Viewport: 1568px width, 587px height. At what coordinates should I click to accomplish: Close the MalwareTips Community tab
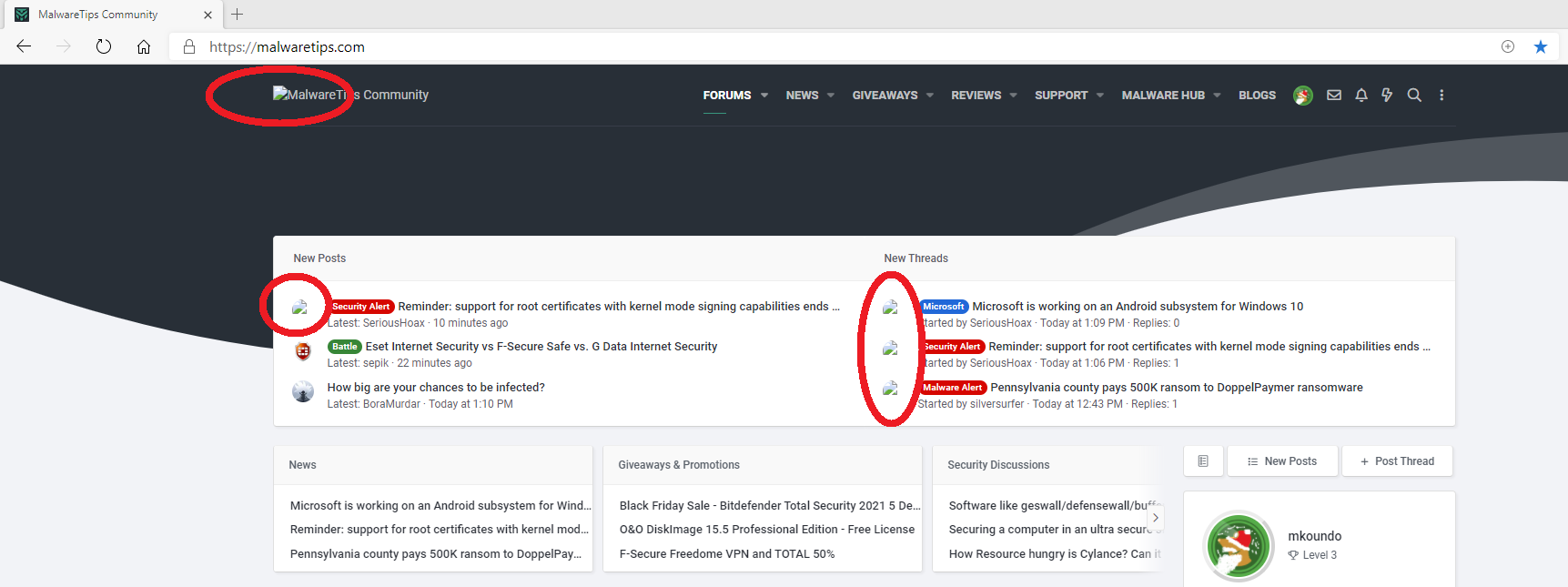(x=207, y=15)
